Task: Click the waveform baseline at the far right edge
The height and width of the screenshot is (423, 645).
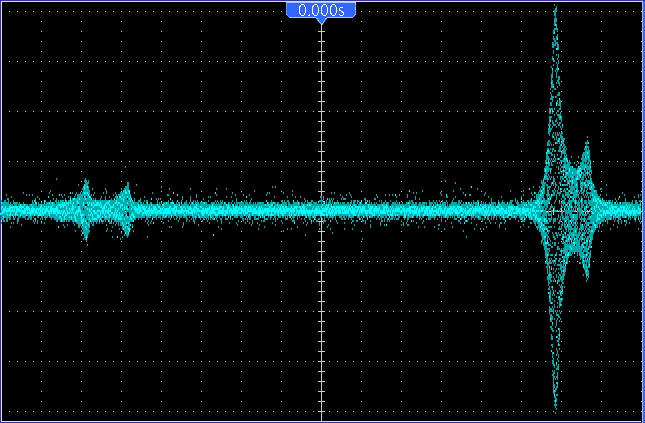Action: (x=639, y=210)
